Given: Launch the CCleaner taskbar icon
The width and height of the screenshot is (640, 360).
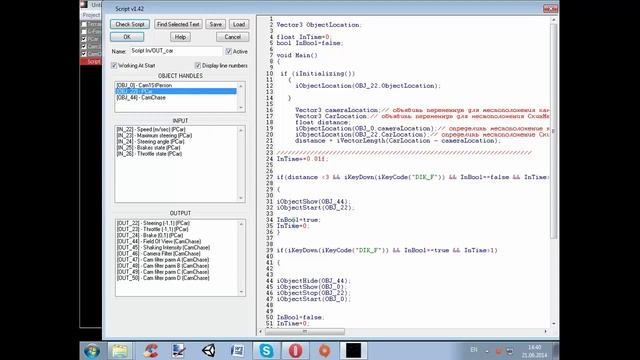Looking at the screenshot, I should click(151, 351).
